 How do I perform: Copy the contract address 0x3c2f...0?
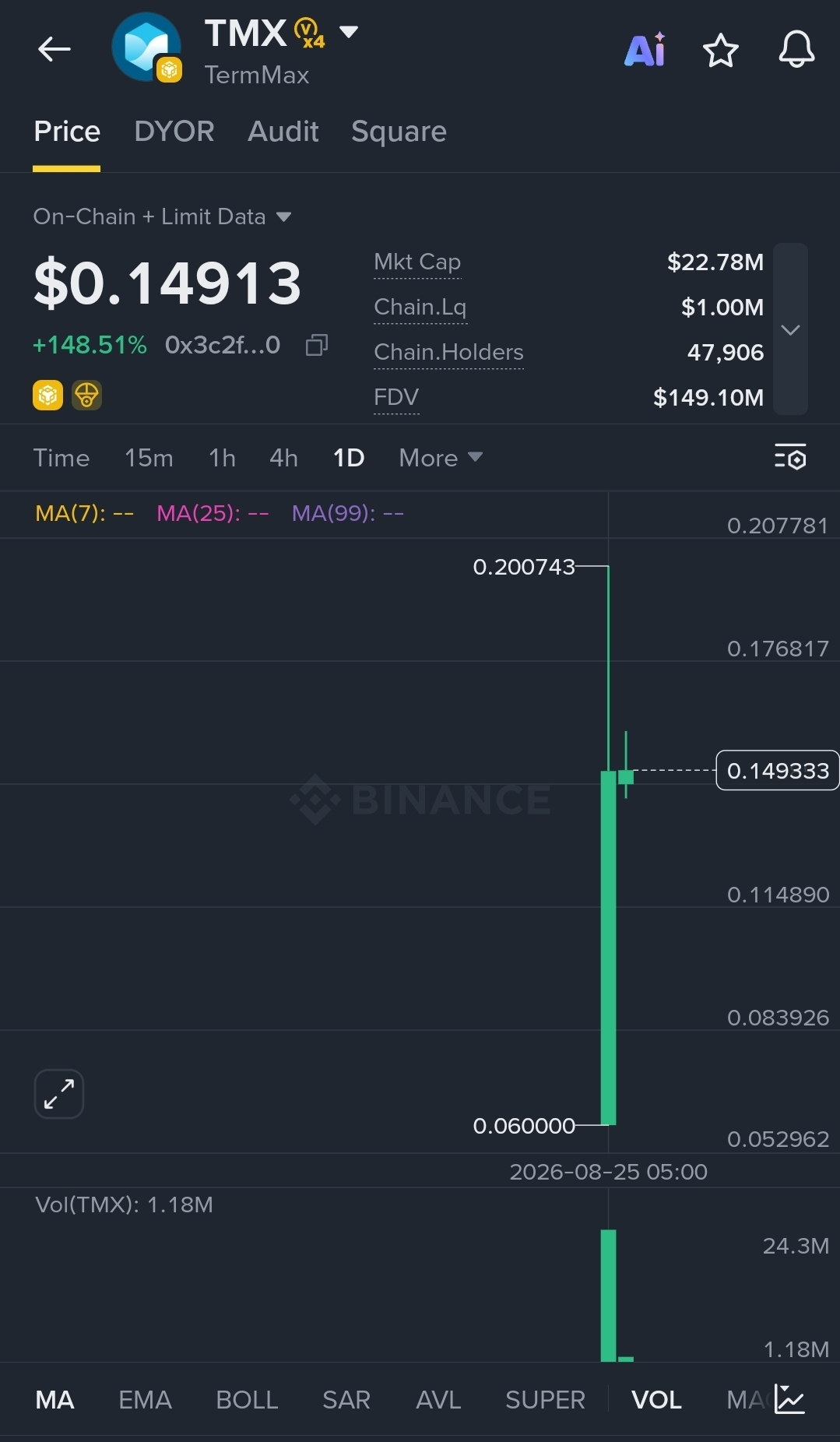[x=317, y=345]
